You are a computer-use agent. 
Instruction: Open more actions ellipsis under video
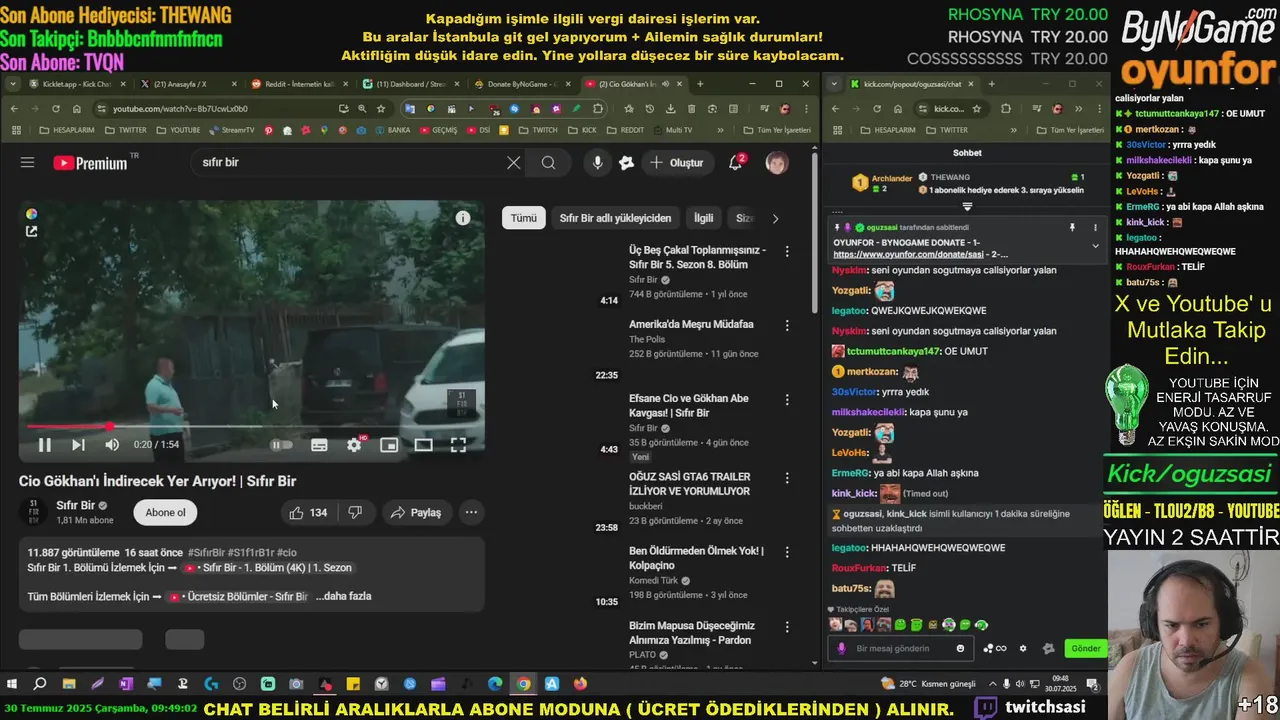coord(471,512)
